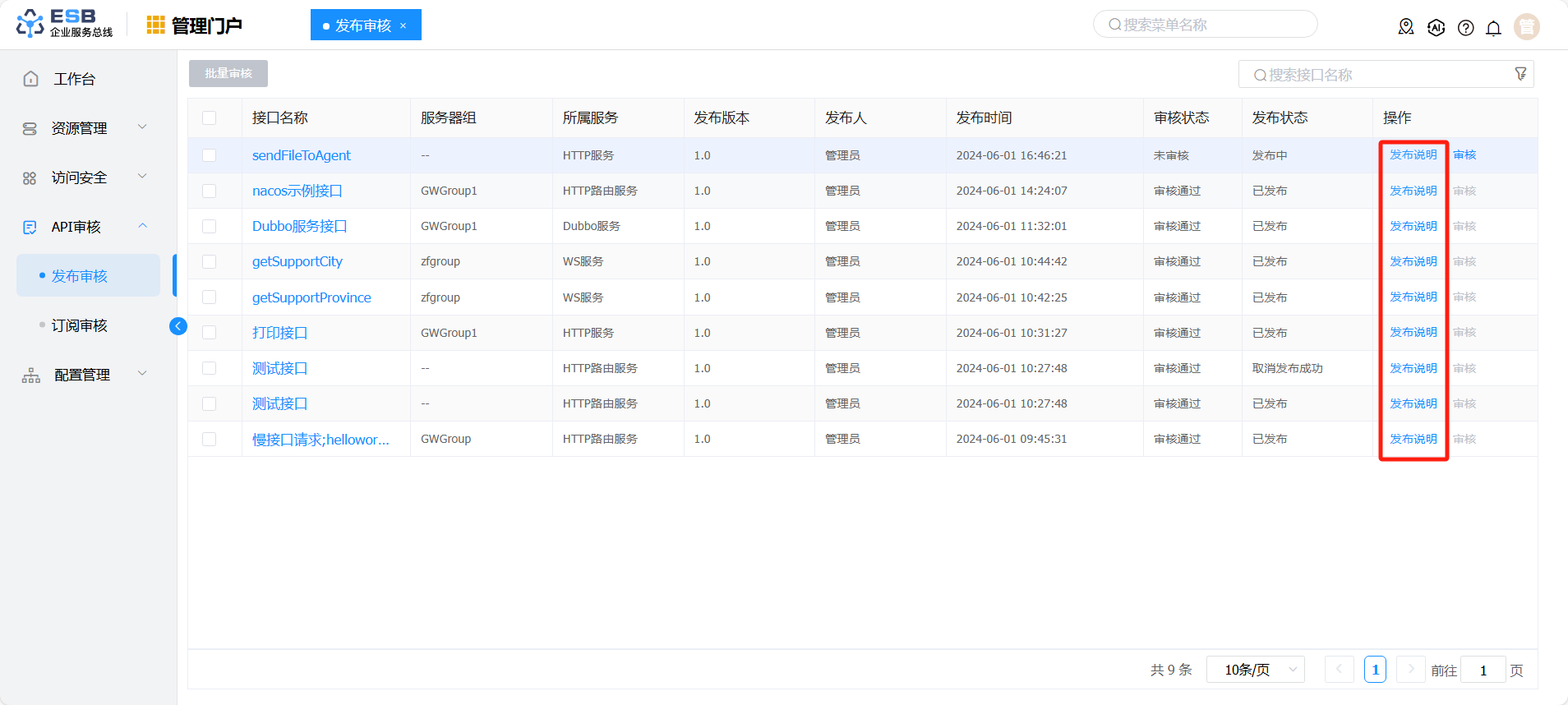Tick the checkbox for sendFileToAgent row
This screenshot has width=1568, height=705.
(210, 155)
